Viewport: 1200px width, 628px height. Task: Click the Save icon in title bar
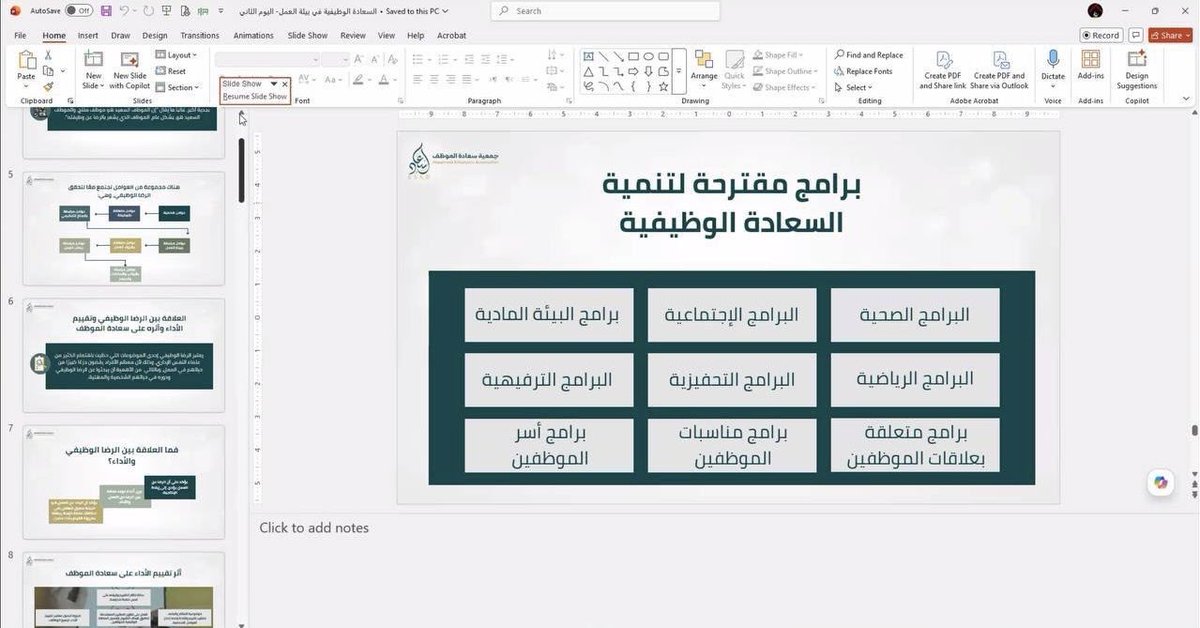point(106,11)
